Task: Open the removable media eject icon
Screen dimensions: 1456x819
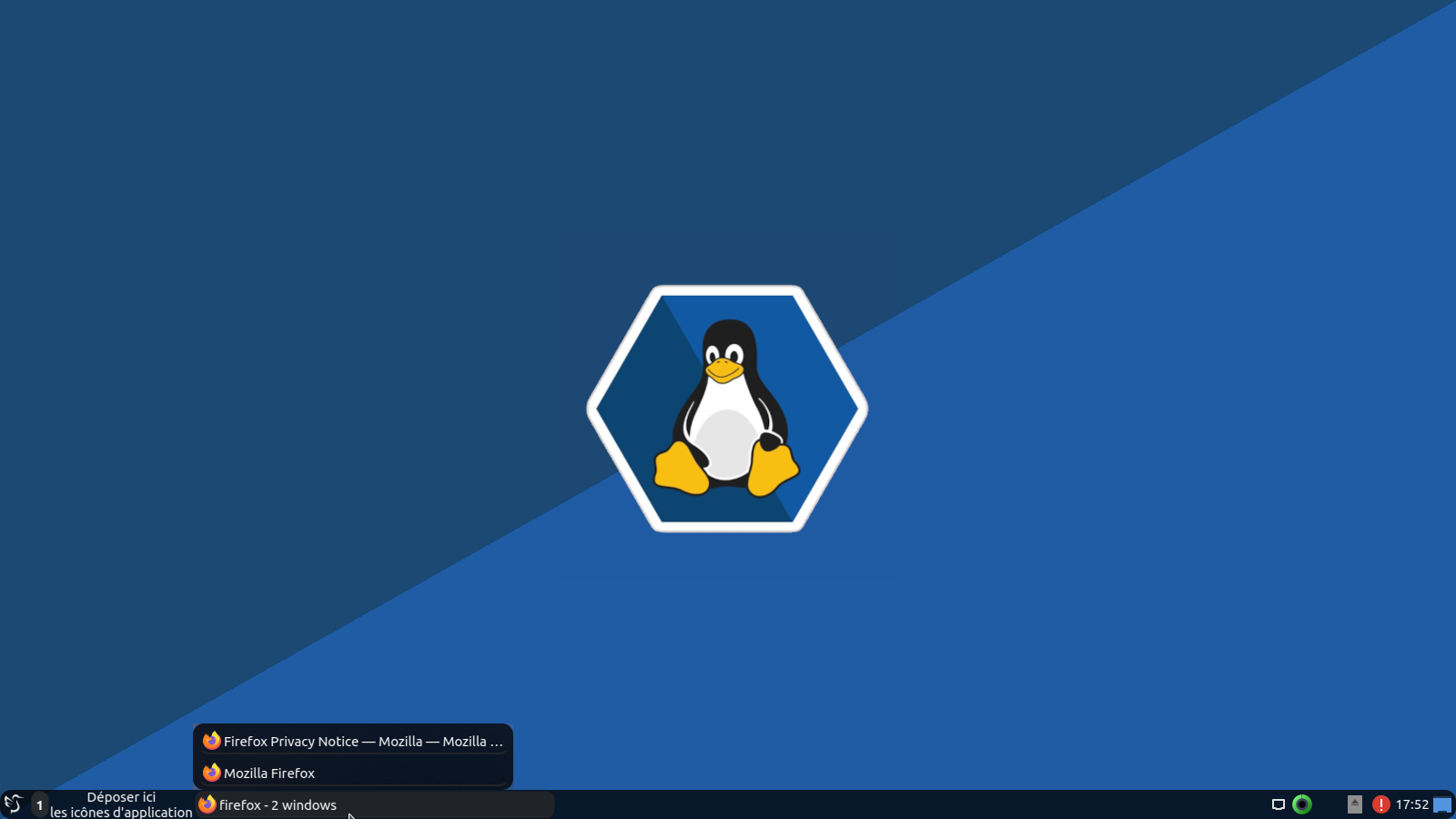Action: tap(1355, 804)
